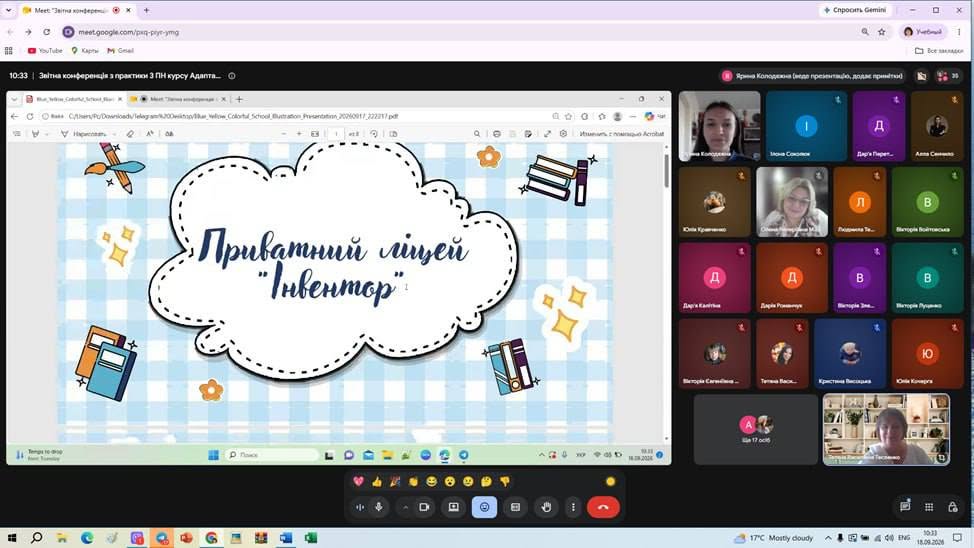The width and height of the screenshot is (974, 548).
Task: Open Windows Start menu
Action: coord(11,537)
